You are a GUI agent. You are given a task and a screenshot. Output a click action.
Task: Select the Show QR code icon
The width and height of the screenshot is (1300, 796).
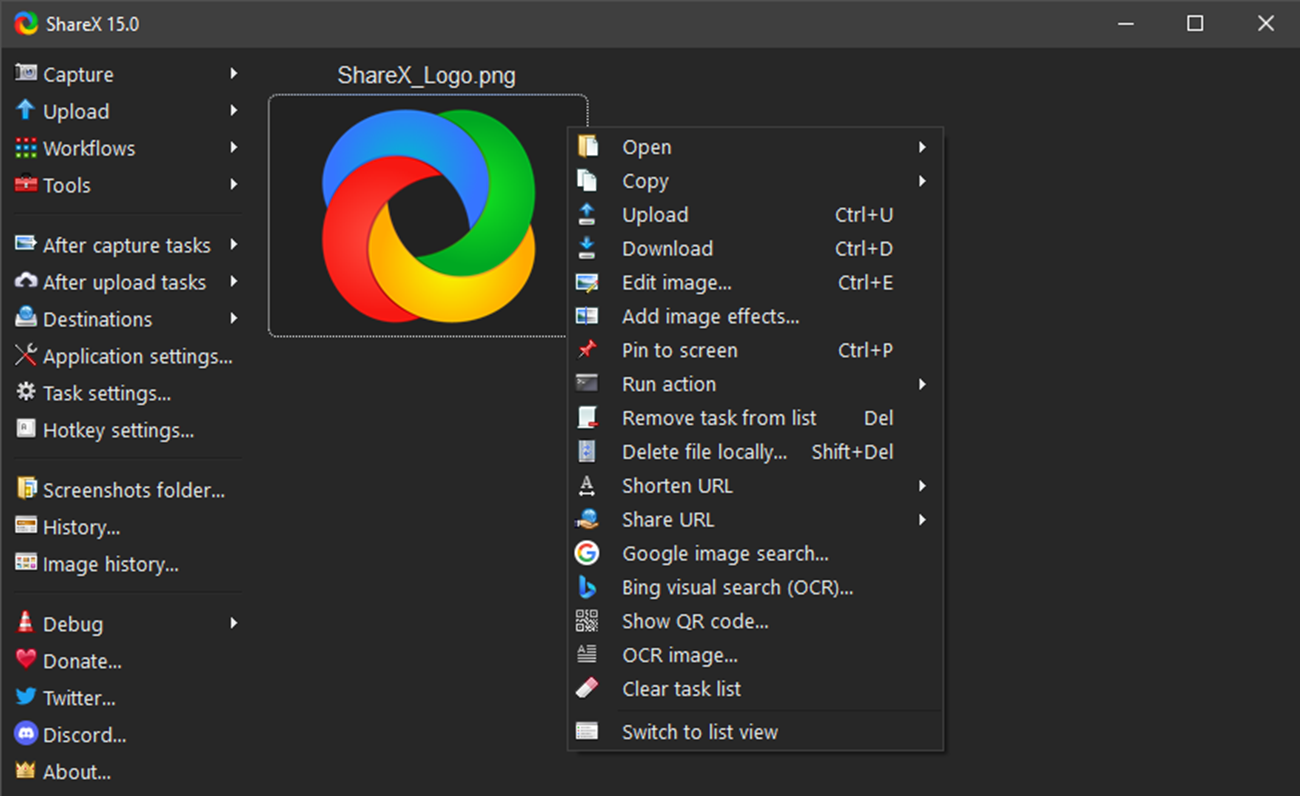(x=588, y=621)
